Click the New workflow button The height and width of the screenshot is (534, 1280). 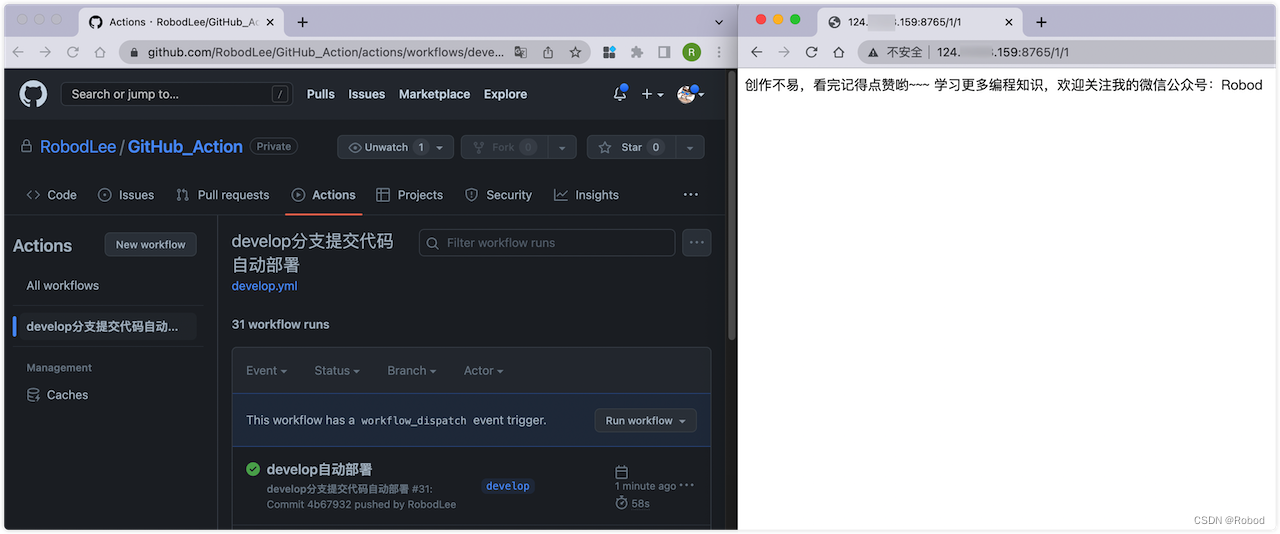click(x=150, y=244)
